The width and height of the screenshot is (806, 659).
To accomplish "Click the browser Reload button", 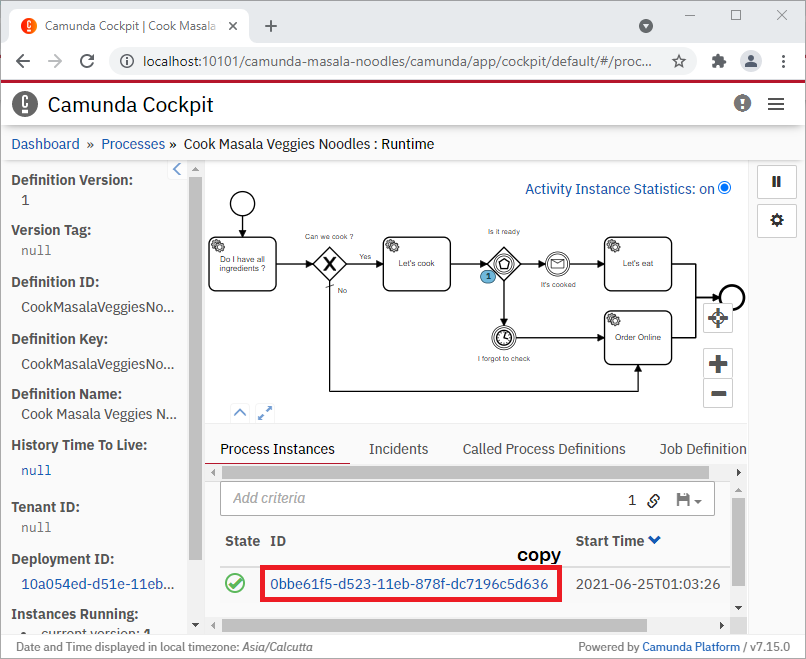I will click(87, 61).
